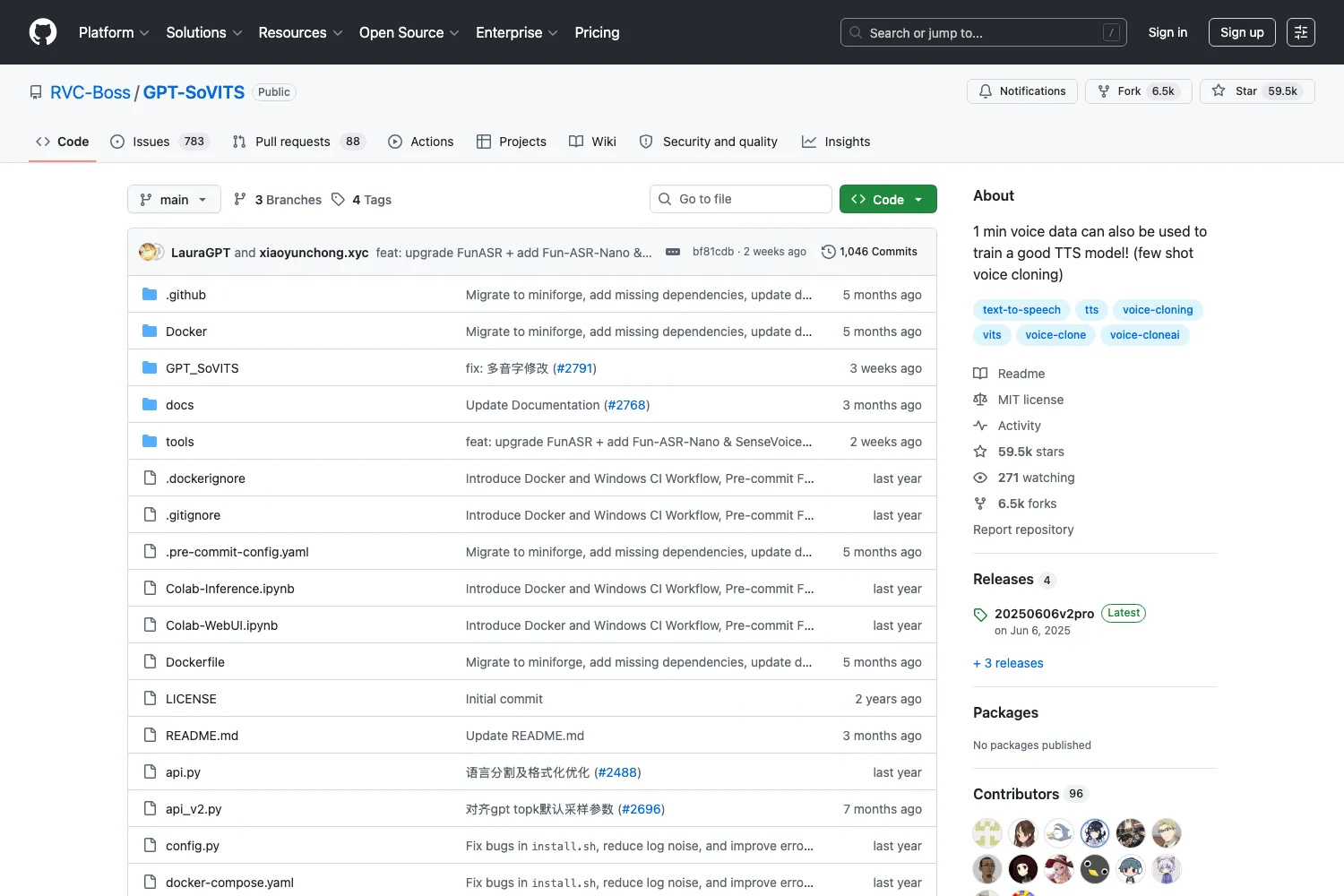Screen dimensions: 1344x896
Task: Click the Sign up button
Action: 1242,32
